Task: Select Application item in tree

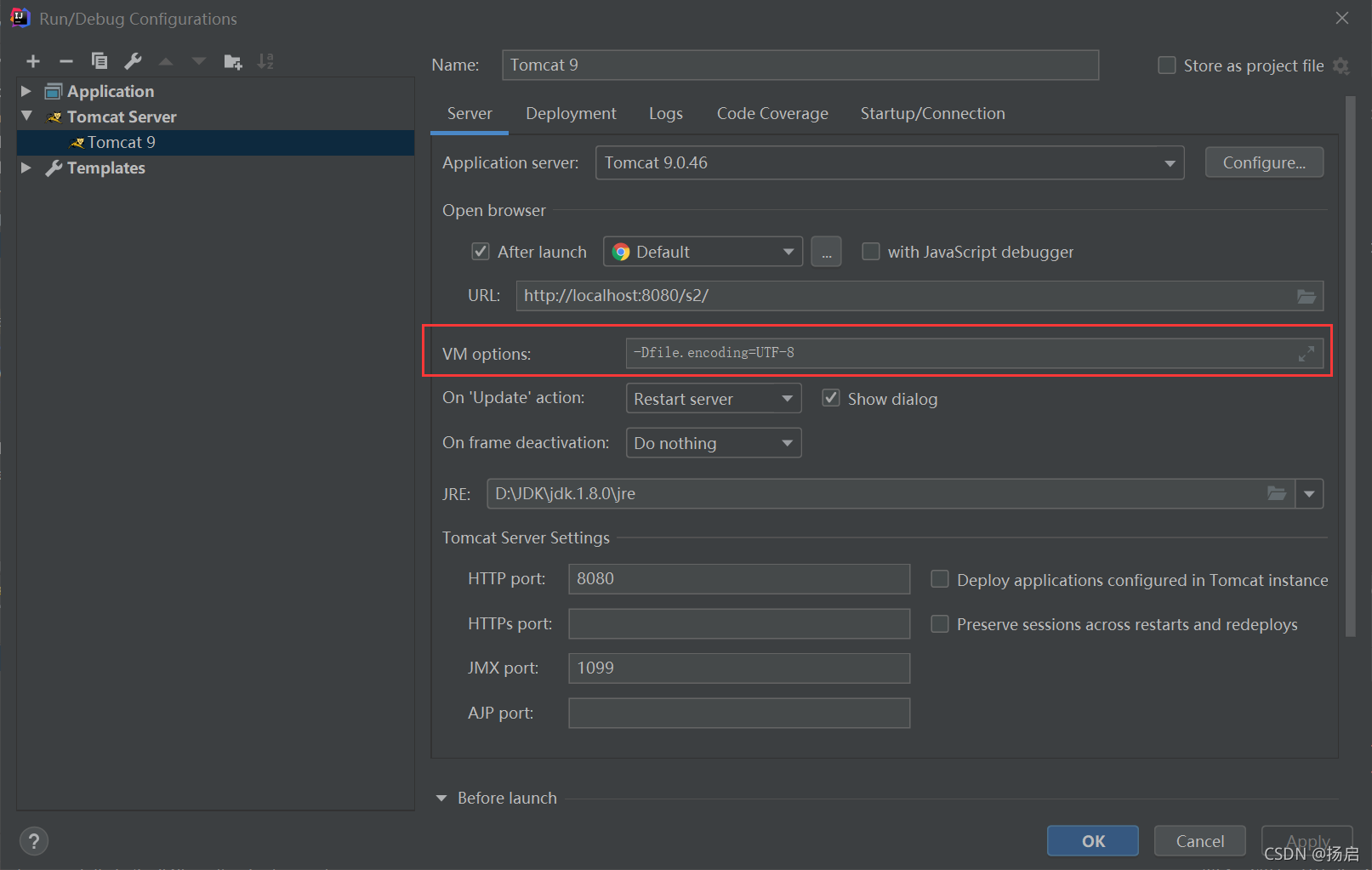Action: [x=110, y=91]
